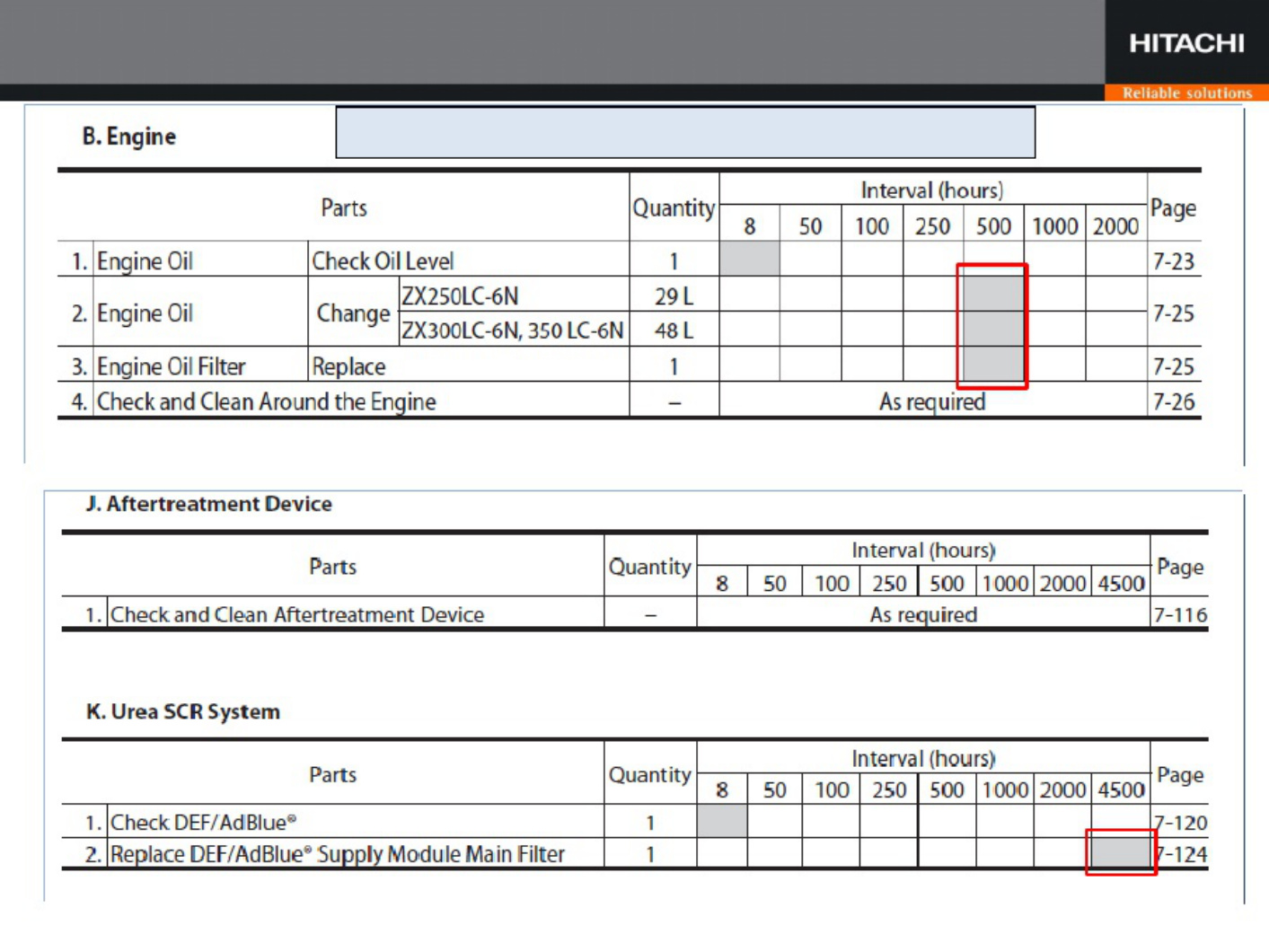Select "Check and Clean Around the Engine"

[x=266, y=401]
